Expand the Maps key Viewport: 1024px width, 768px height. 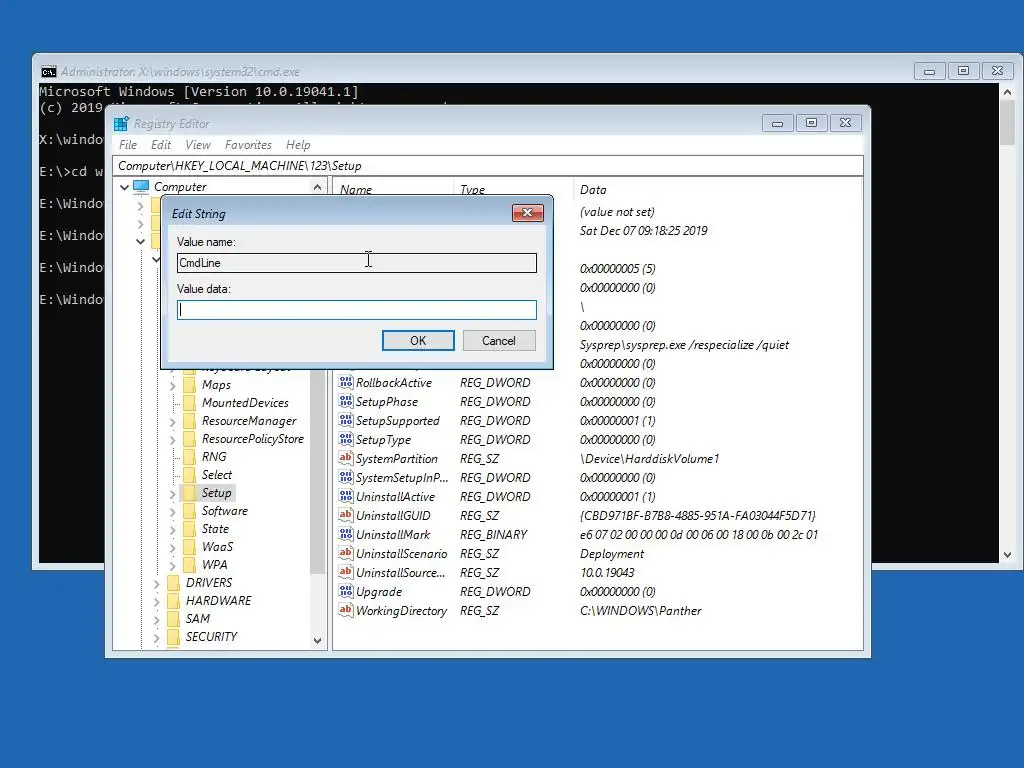tap(172, 386)
